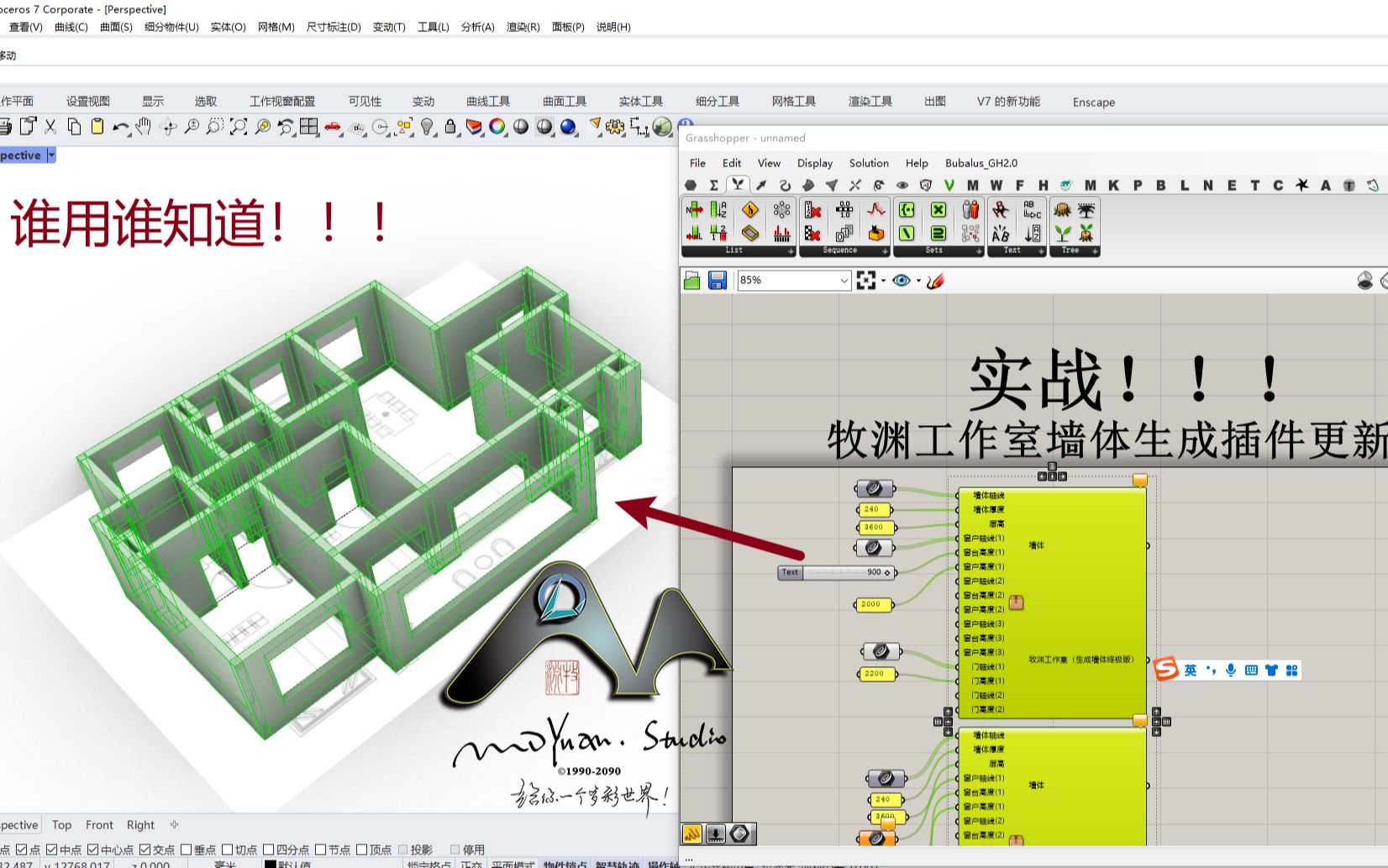
Task: Click the blue render sphere icon
Action: click(x=569, y=127)
